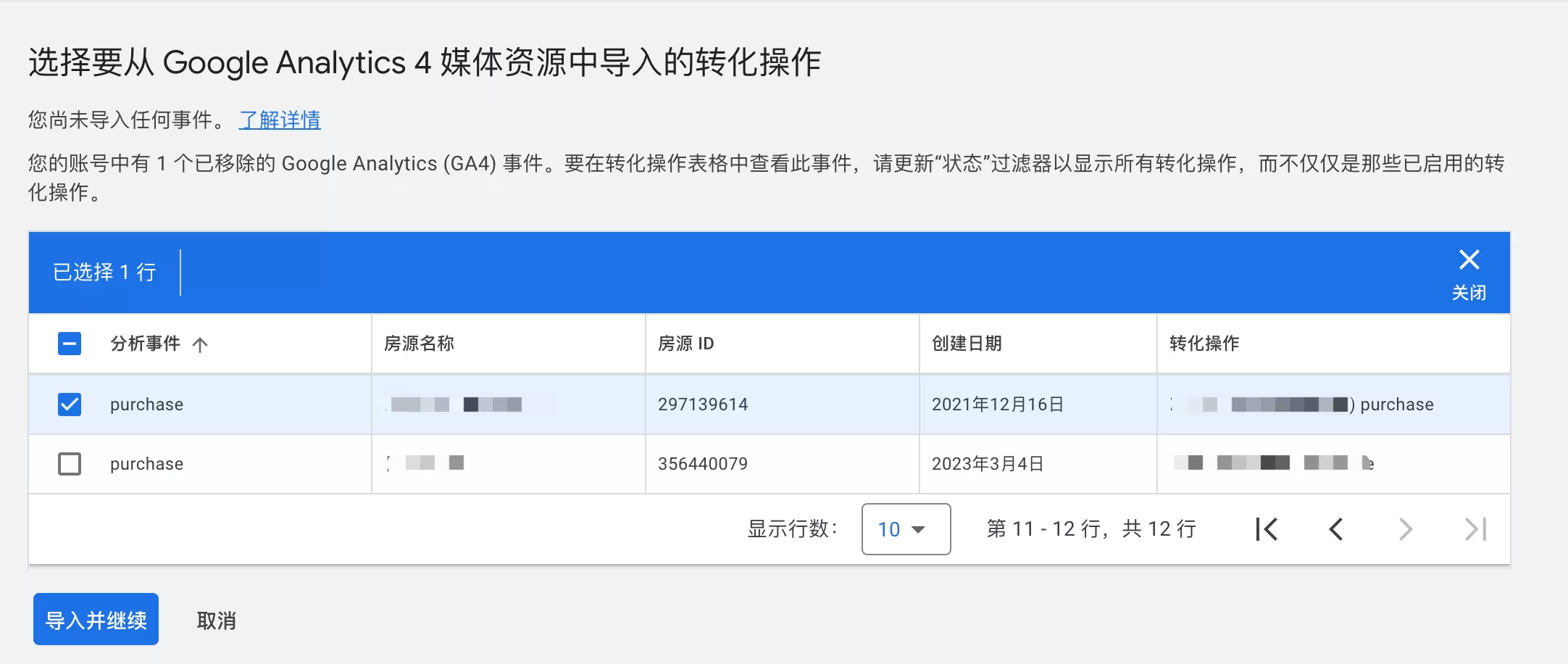Go to the previous page of results
1568x664 pixels.
pyautogui.click(x=1336, y=529)
